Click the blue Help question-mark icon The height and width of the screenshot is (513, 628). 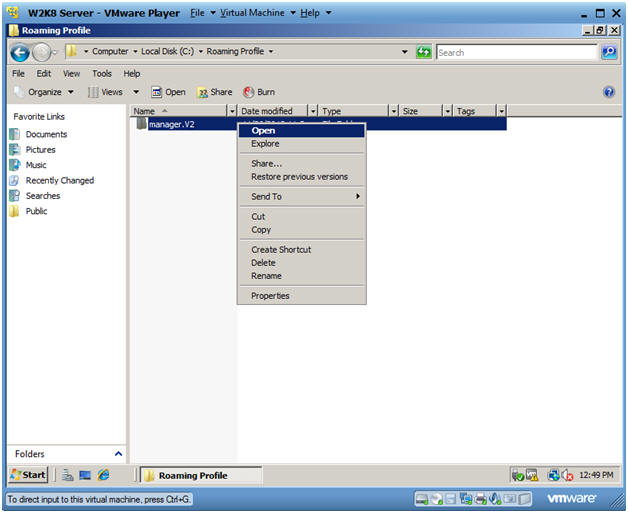click(609, 93)
